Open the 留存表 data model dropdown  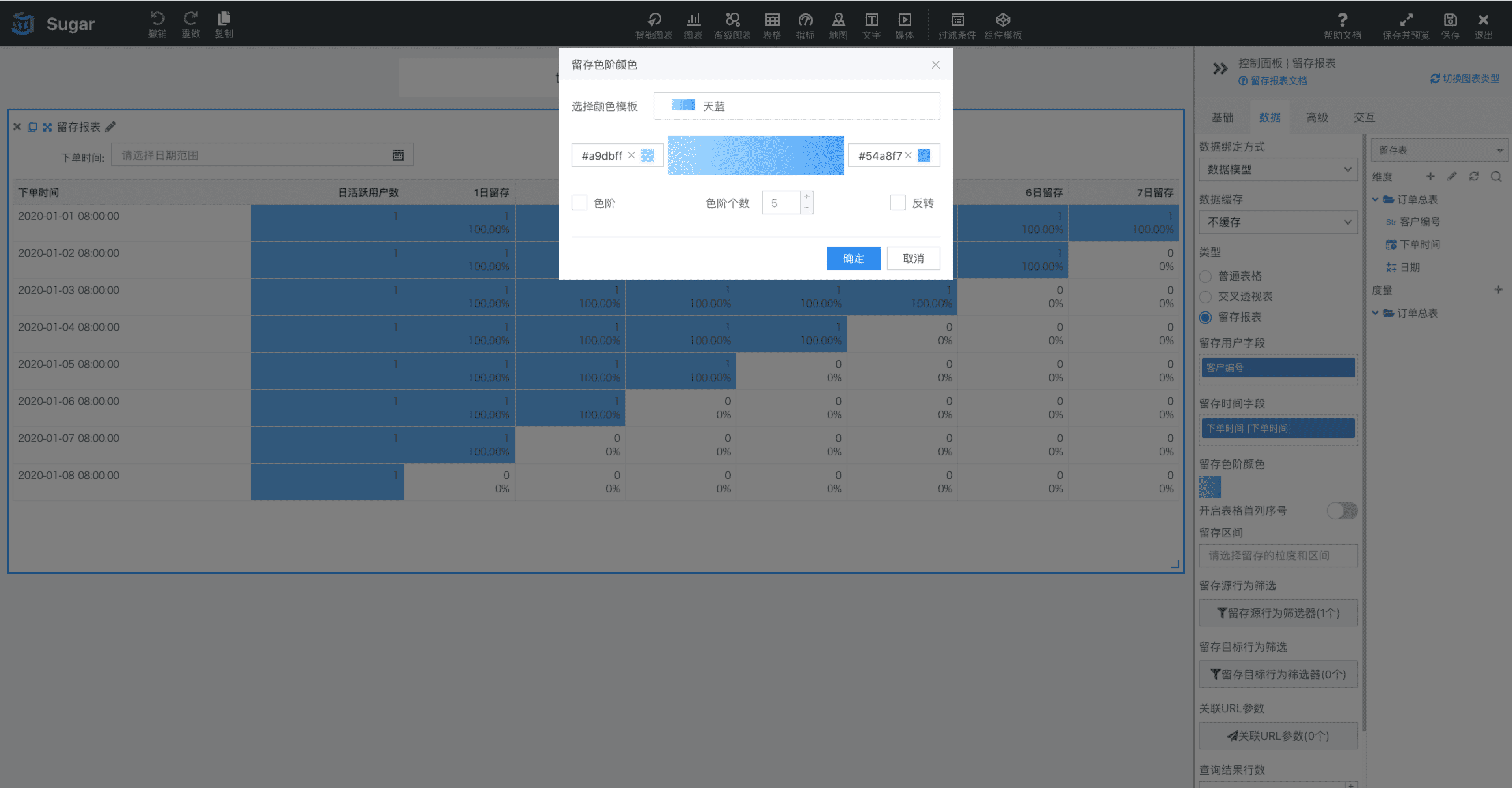click(1439, 150)
